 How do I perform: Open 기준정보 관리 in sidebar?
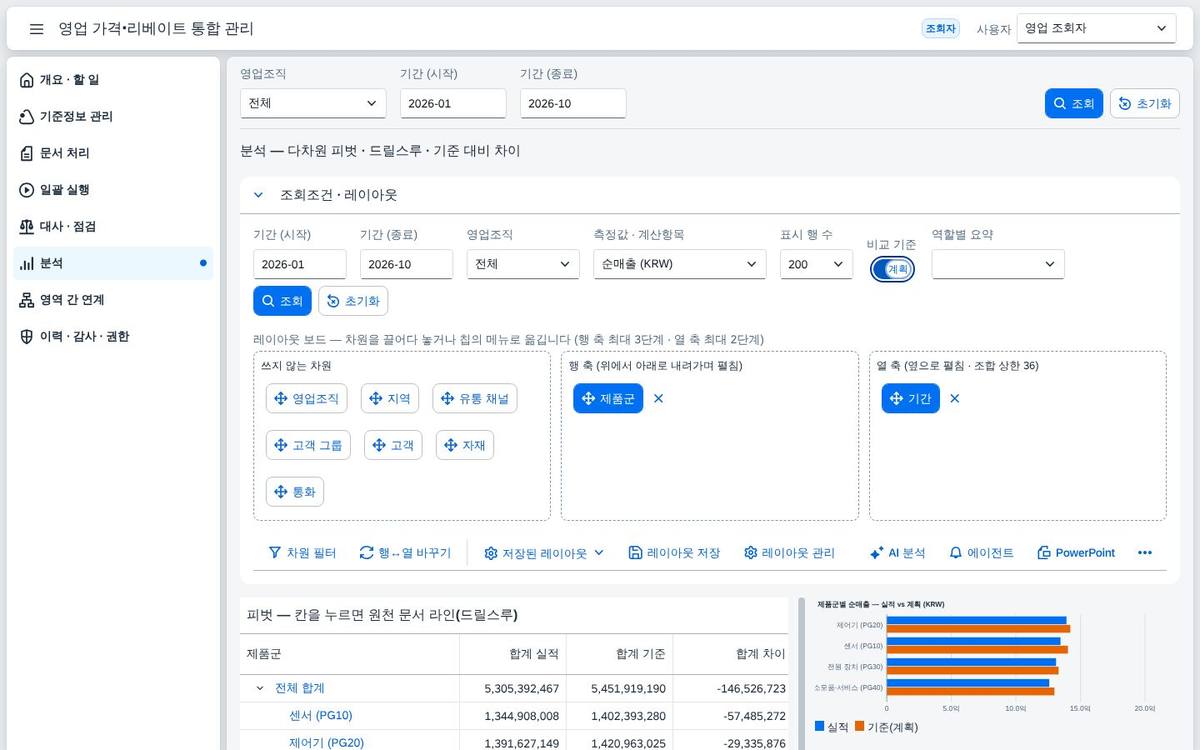pos(113,117)
